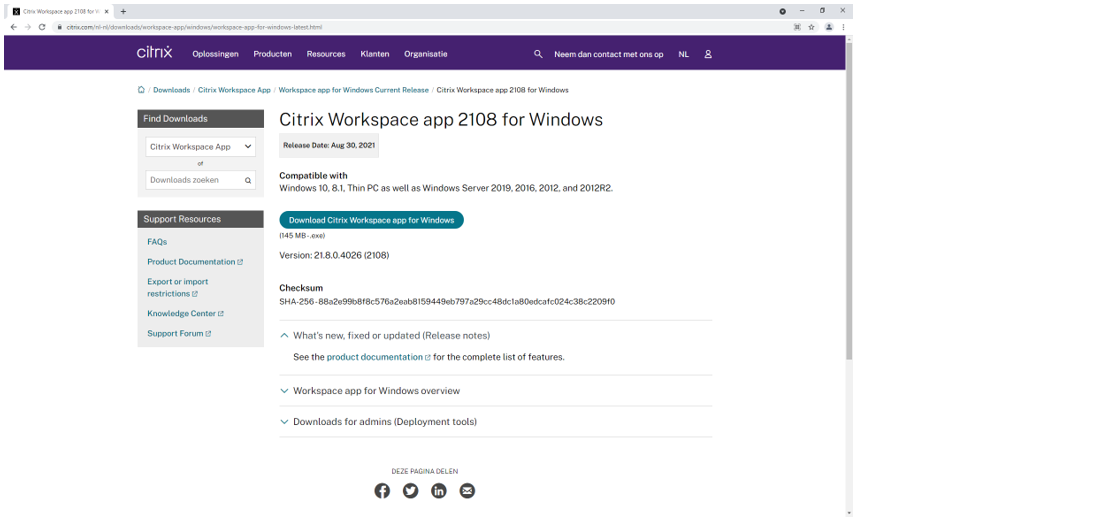Open the Producten menu
1116x523 pixels.
(x=272, y=54)
